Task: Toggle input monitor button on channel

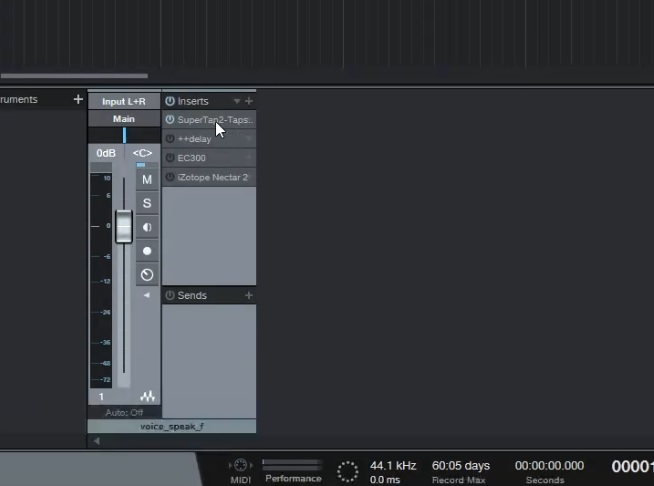Action: point(147,274)
